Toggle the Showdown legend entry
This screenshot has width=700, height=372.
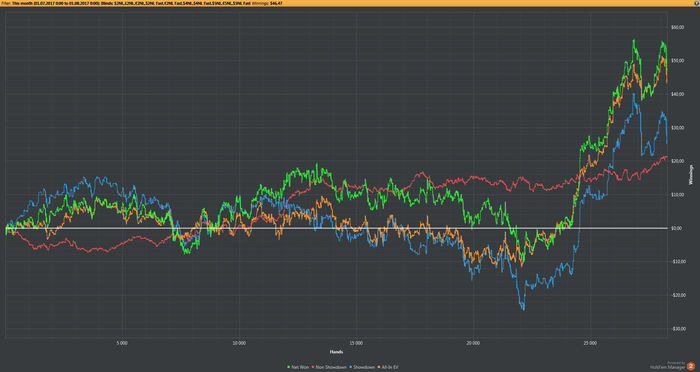tap(362, 367)
